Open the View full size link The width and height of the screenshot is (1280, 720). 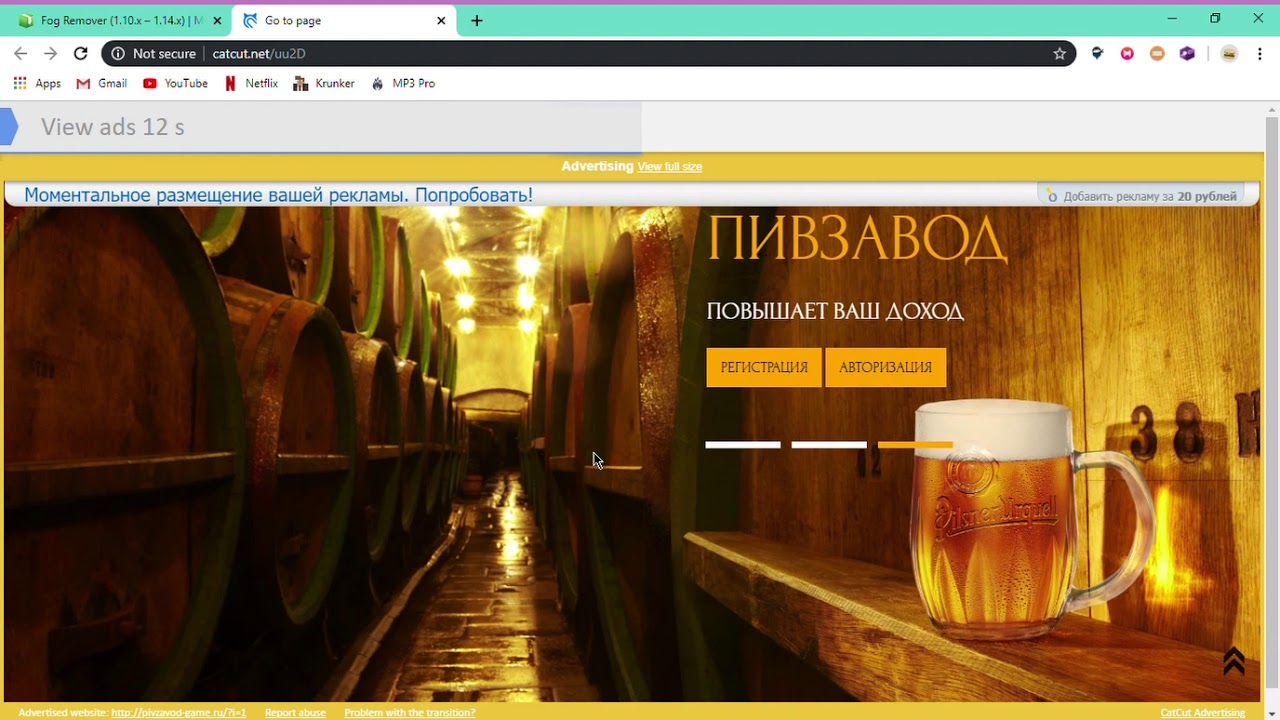click(670, 167)
